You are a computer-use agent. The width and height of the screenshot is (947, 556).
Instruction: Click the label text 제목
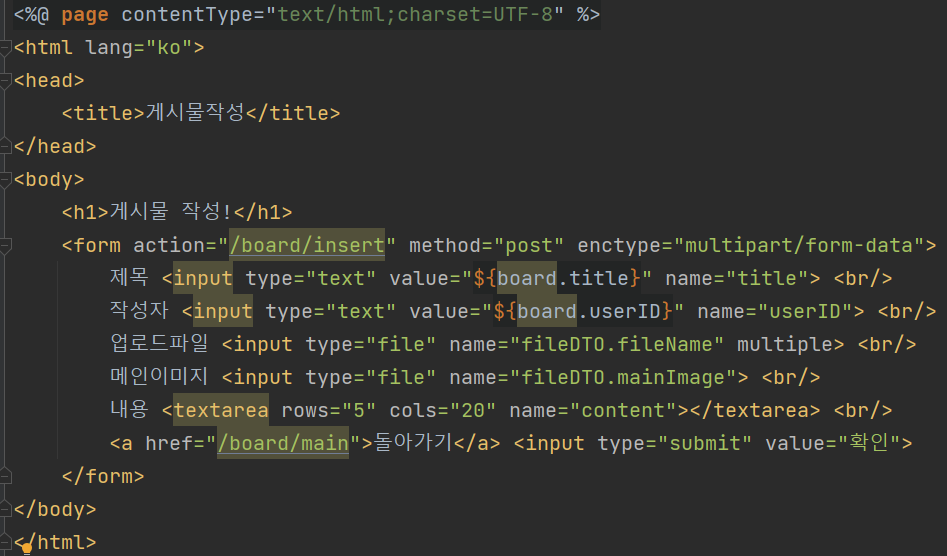(x=129, y=277)
